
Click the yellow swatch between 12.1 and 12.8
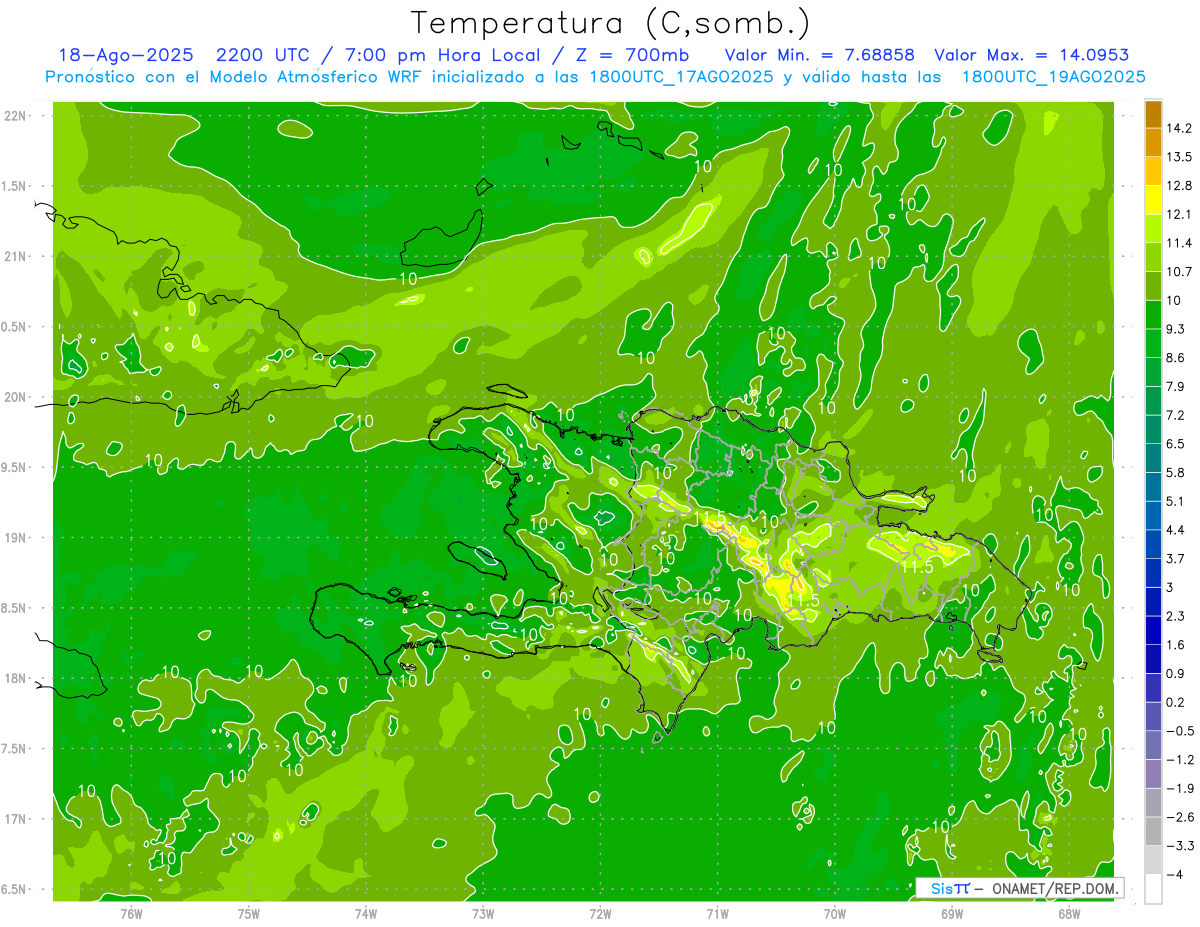(x=1153, y=200)
